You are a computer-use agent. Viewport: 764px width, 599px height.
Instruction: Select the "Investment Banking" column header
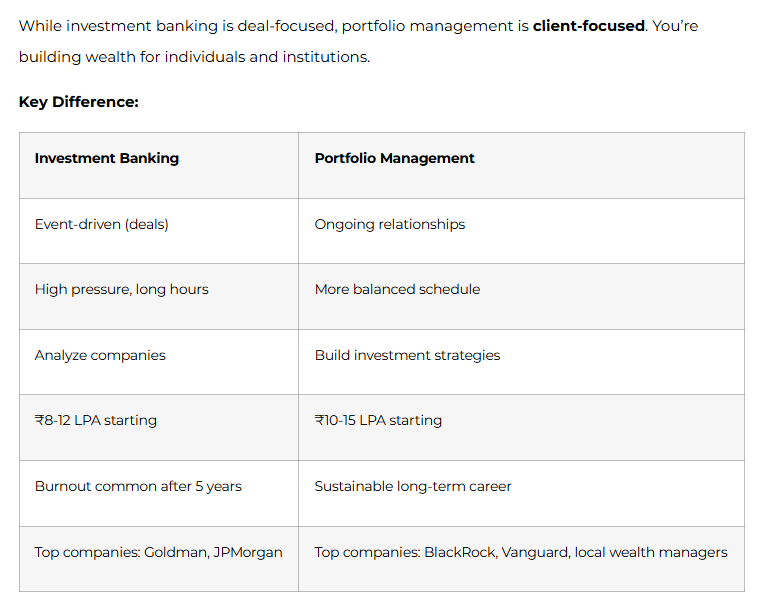pyautogui.click(x=107, y=158)
